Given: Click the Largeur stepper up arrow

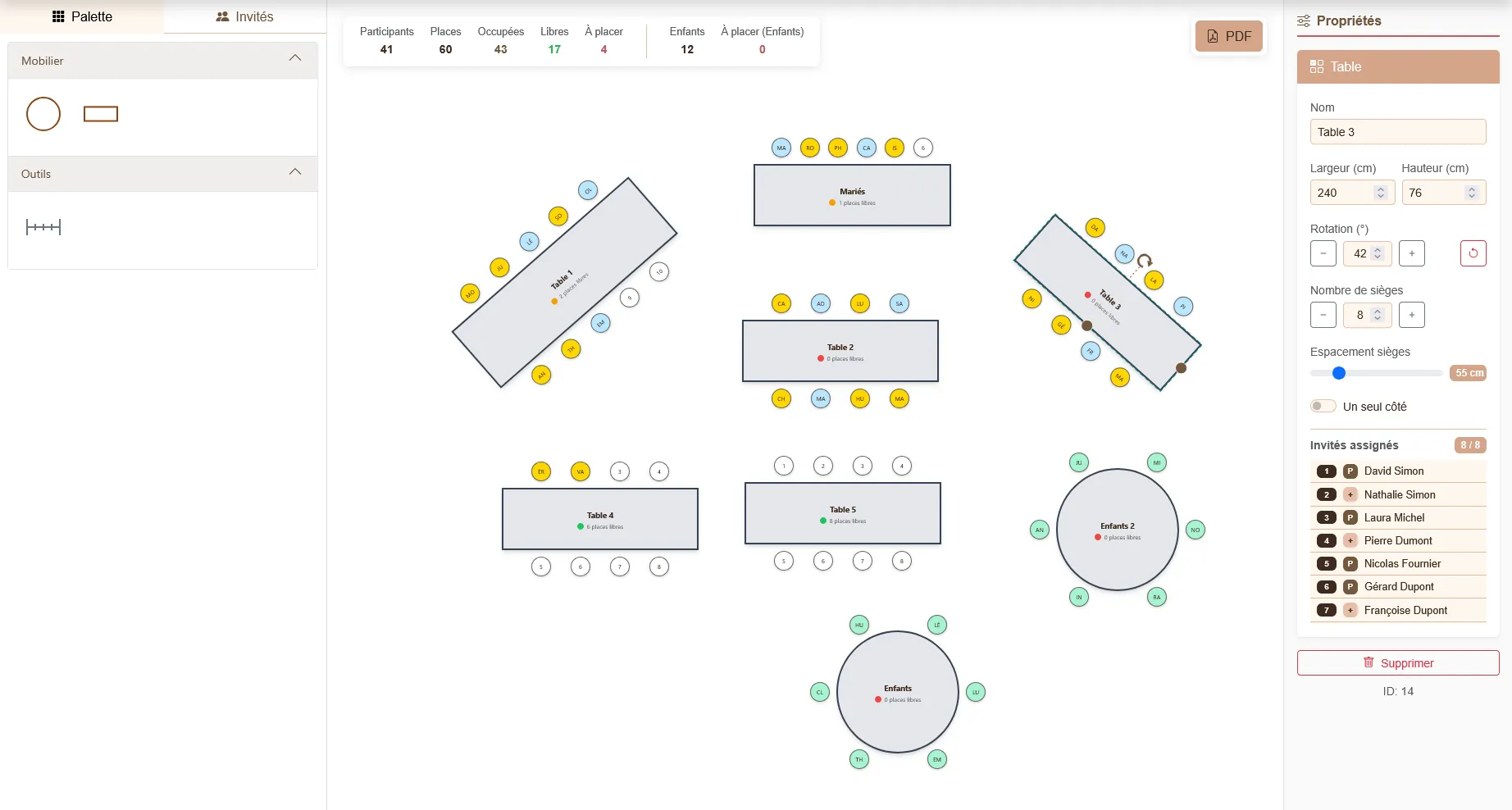Looking at the screenshot, I should pos(1381,188).
